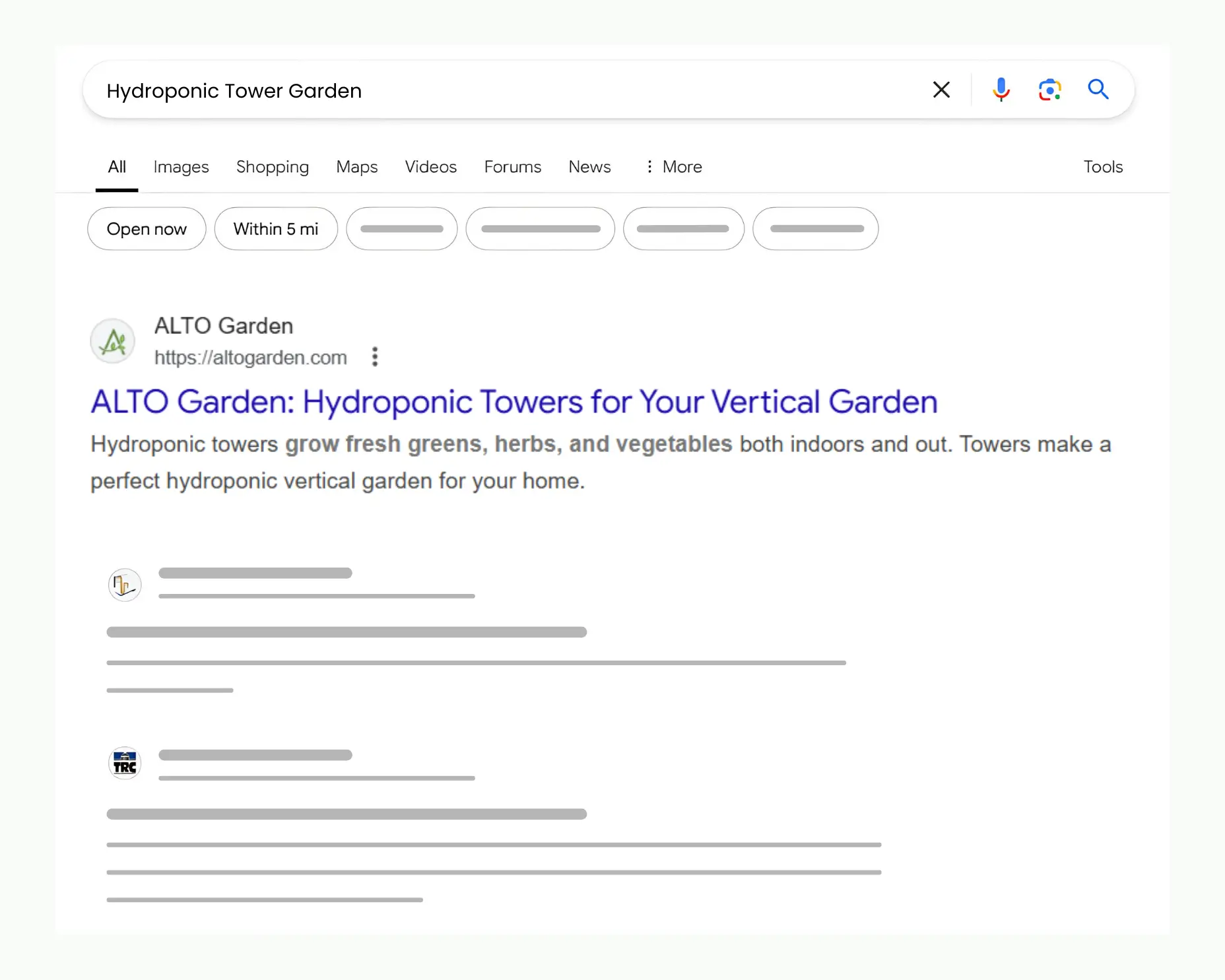This screenshot has width=1225, height=980.
Task: Switch to the All tab
Action: (117, 167)
